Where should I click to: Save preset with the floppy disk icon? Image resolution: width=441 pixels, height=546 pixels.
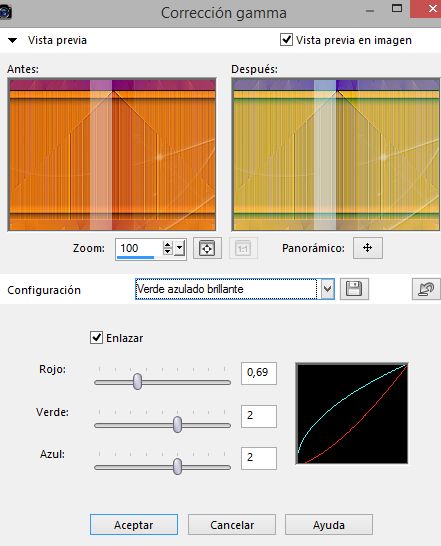[354, 289]
